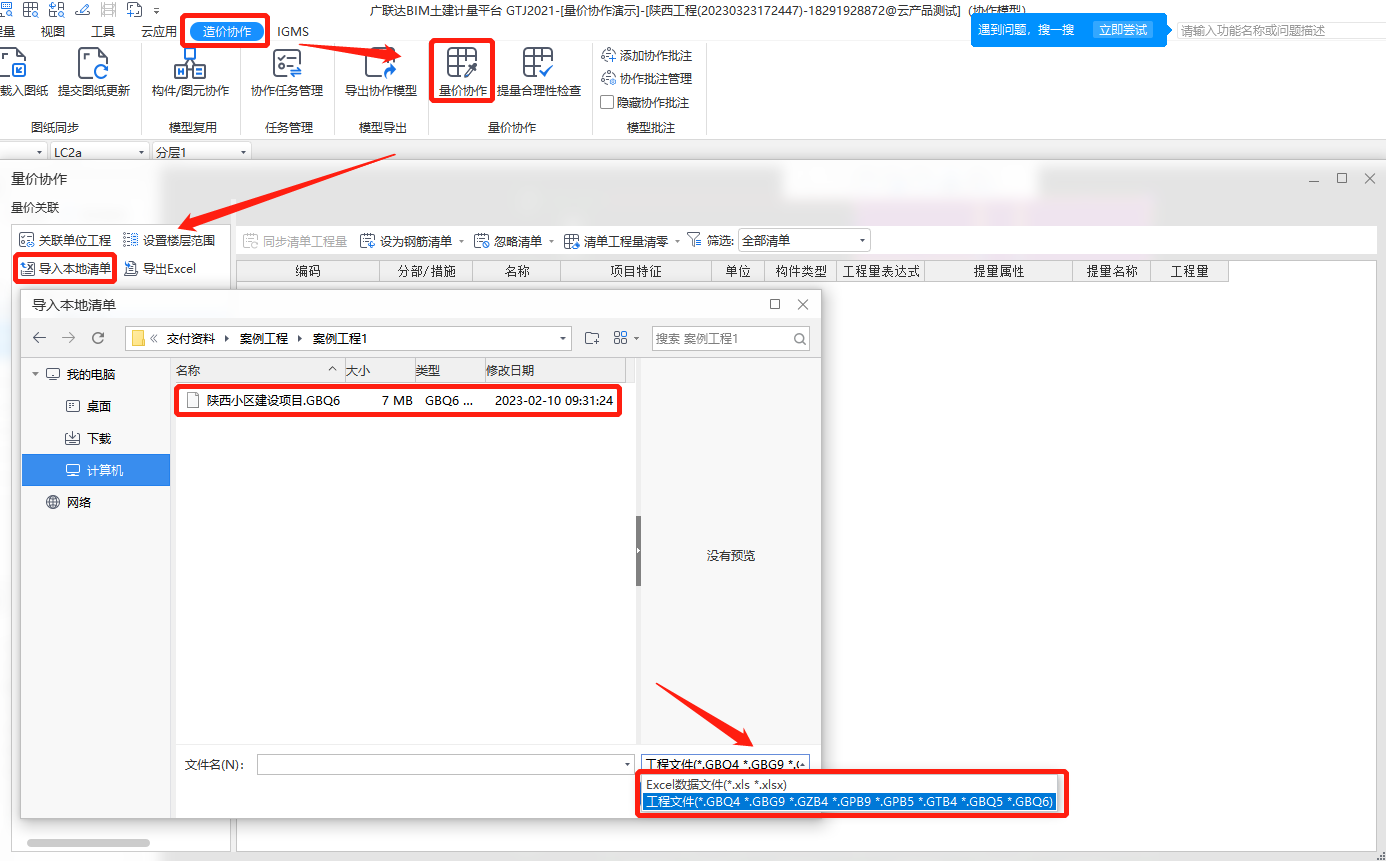
Task: Open the 云应用 tab
Action: (159, 32)
